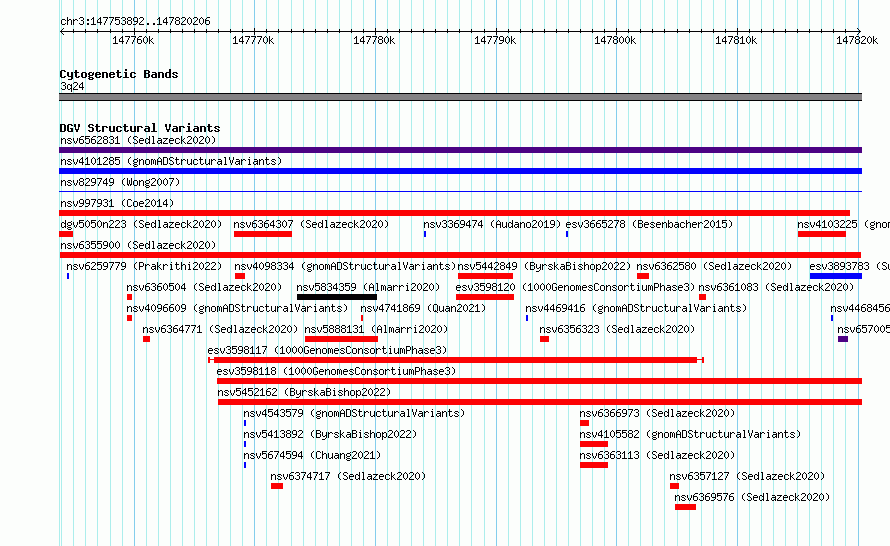Viewport: 890px width, 546px height.
Task: Open nsv6357127 (Sedlazeck2020) label
Action: pos(747,476)
